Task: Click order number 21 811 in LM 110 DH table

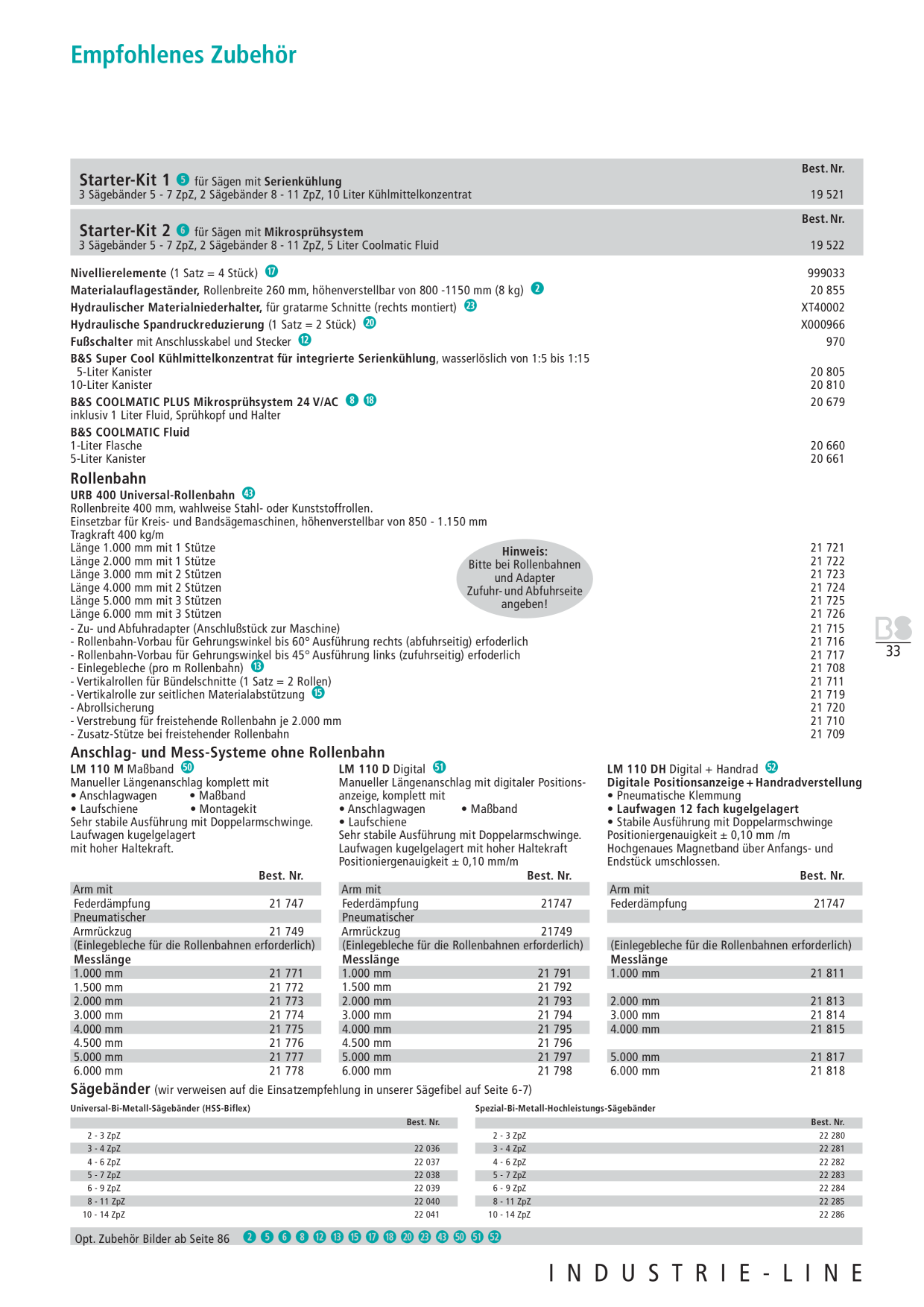Action: 828,973
